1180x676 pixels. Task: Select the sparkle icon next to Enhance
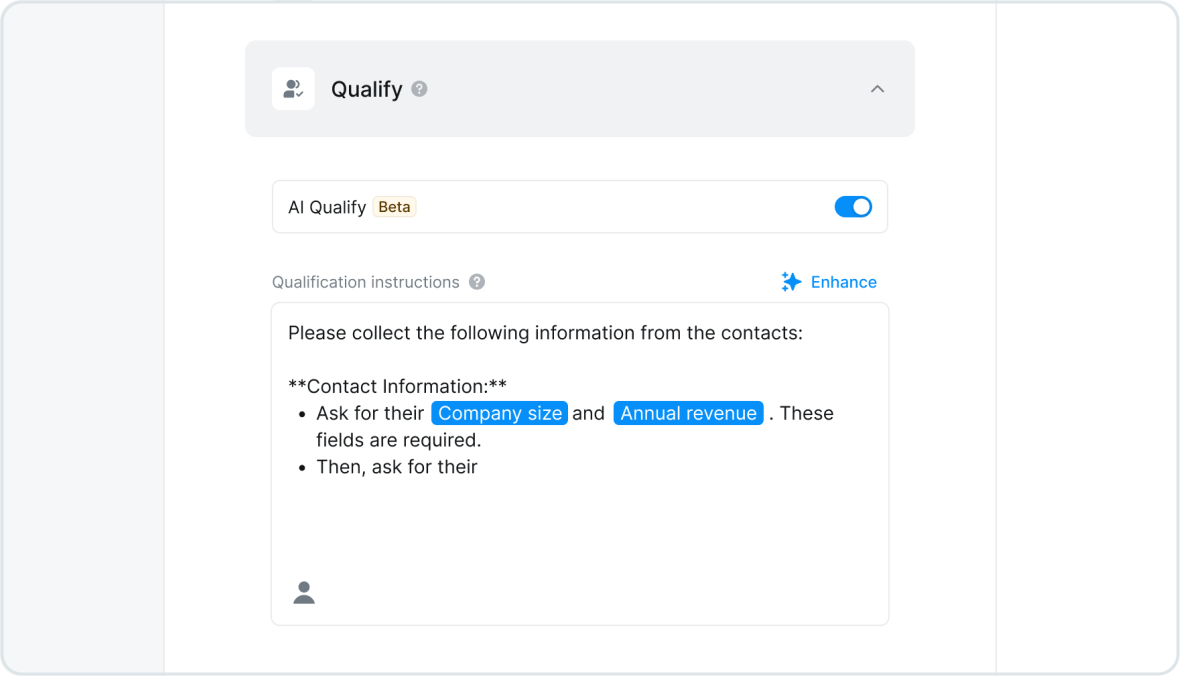[x=790, y=281]
